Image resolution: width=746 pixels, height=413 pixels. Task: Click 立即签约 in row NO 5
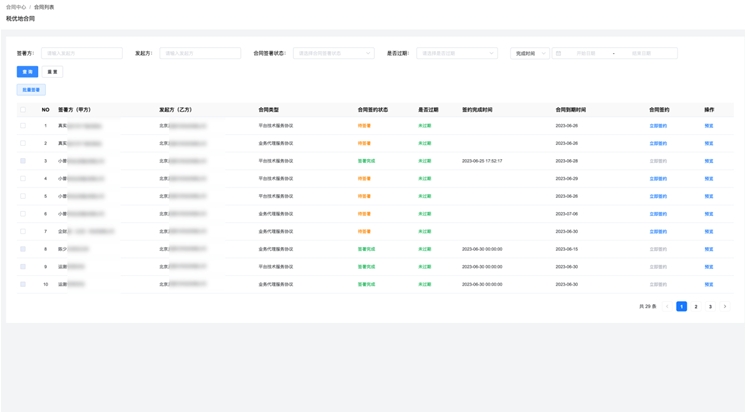pos(658,197)
